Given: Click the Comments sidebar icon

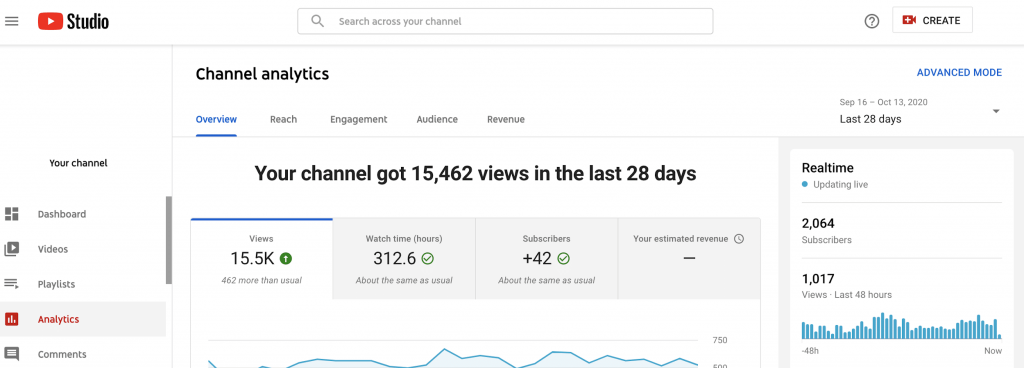Looking at the screenshot, I should click(x=11, y=354).
